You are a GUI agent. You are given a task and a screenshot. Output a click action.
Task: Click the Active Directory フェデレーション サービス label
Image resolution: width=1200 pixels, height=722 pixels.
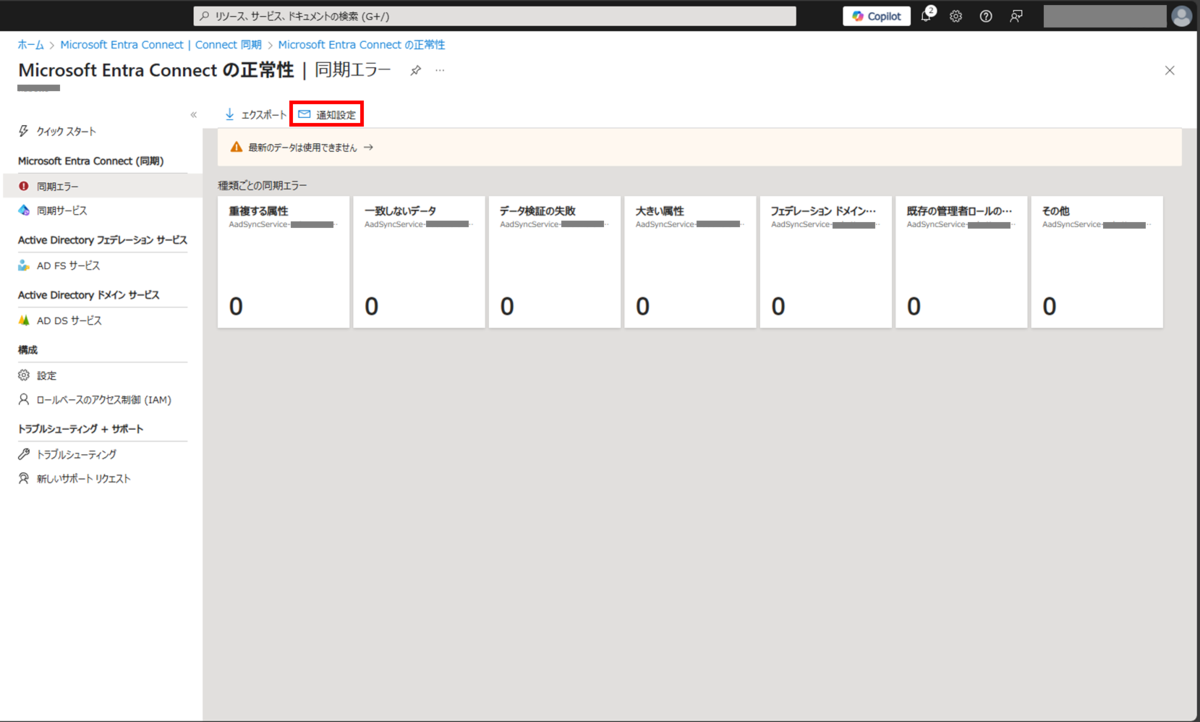click(x=103, y=240)
